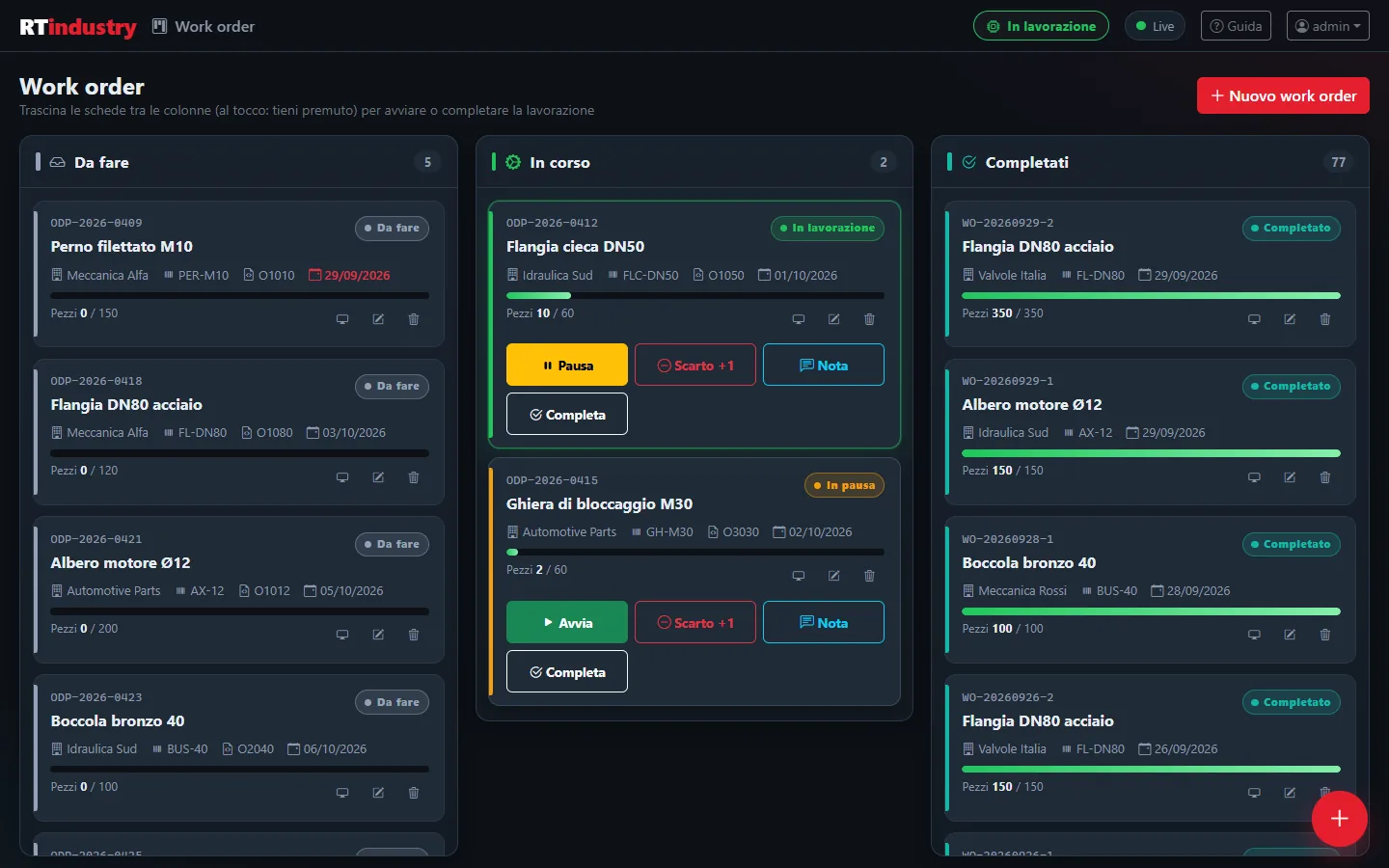Add a Nota to Ghiera di bloccaggio M30
The height and width of the screenshot is (868, 1389).
pos(824,622)
